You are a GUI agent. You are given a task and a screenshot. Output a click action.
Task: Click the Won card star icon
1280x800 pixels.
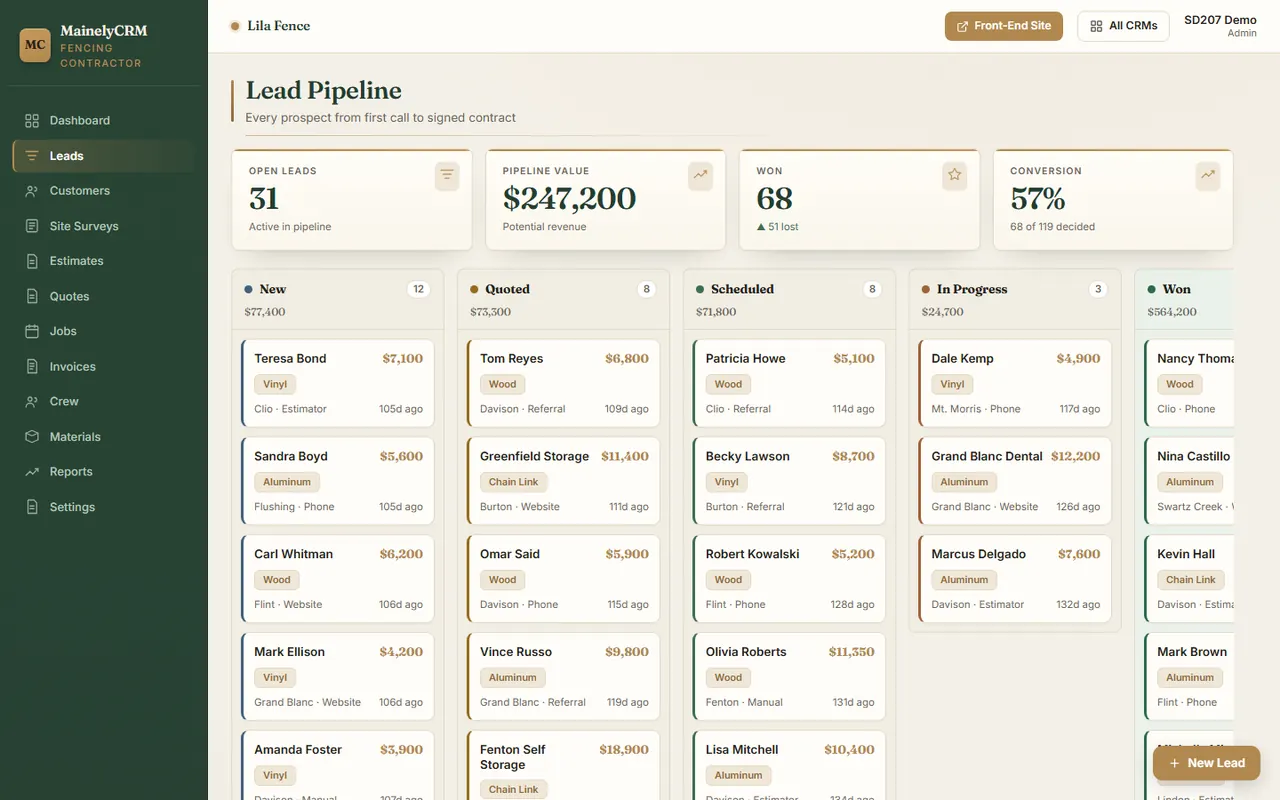tap(955, 175)
